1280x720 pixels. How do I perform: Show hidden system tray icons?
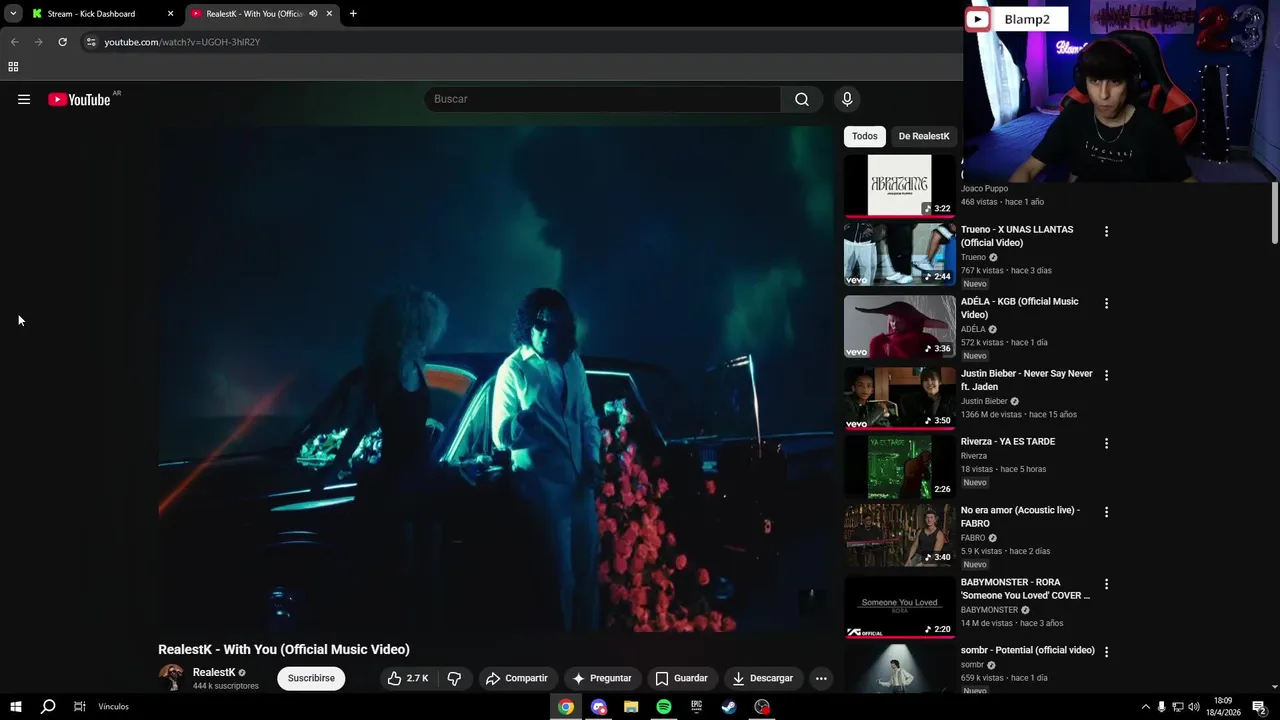[1145, 707]
